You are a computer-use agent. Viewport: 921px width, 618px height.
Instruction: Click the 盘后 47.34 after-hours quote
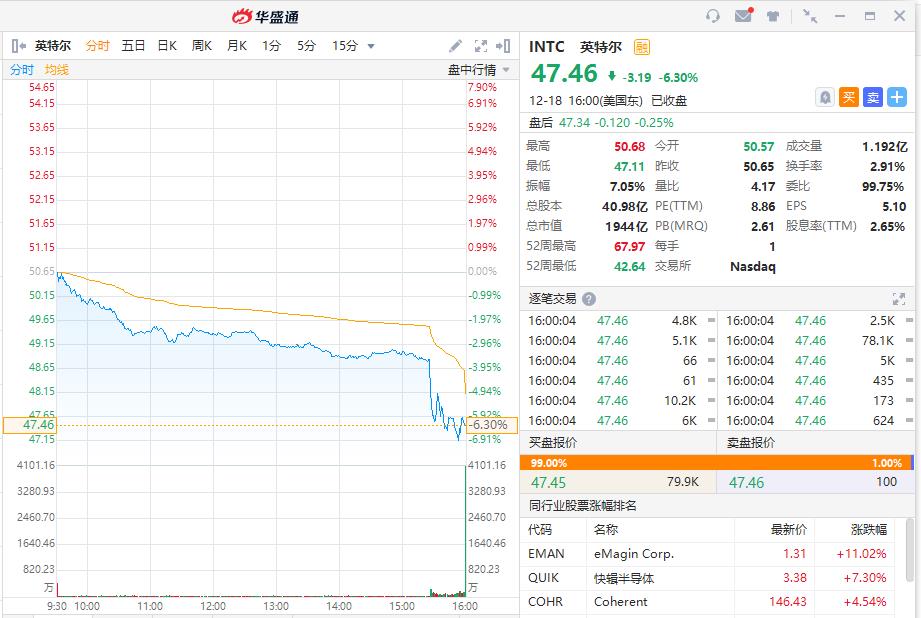point(601,123)
